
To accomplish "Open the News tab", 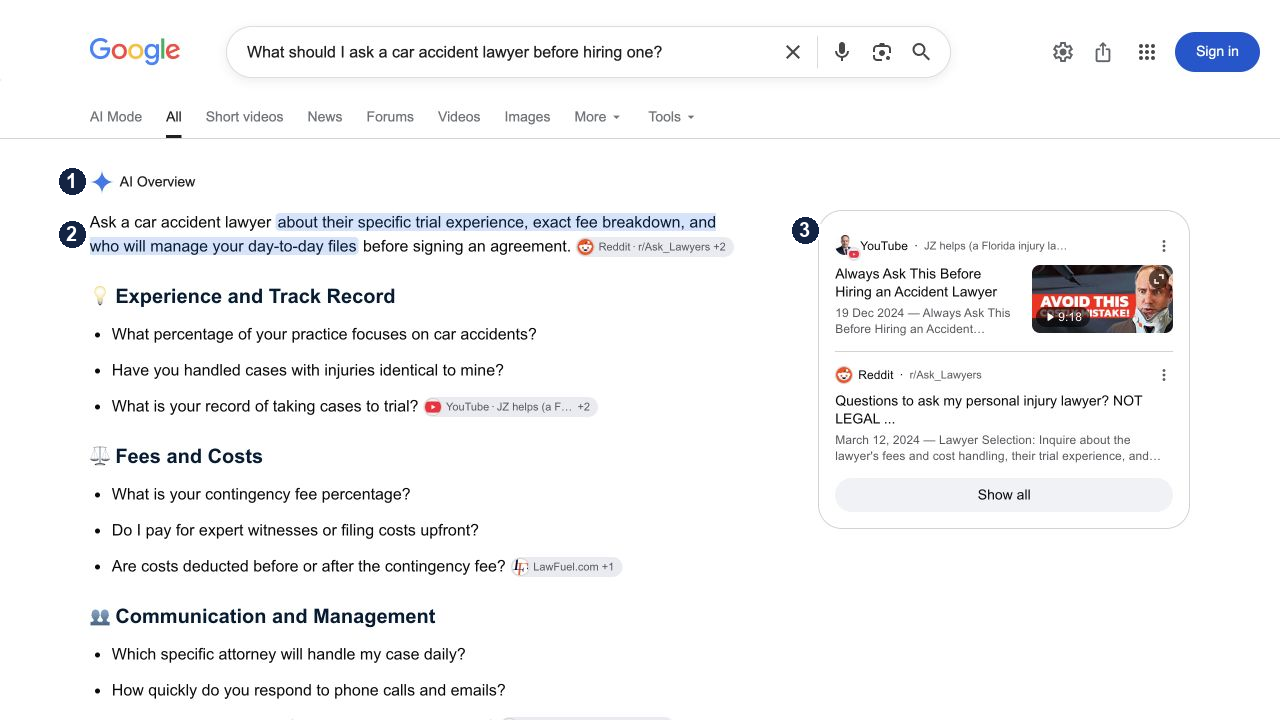I will coord(325,117).
